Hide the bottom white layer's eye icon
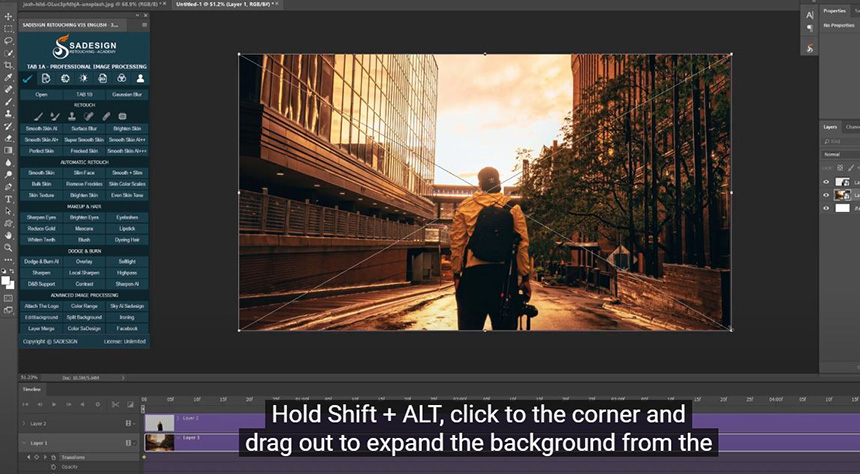The image size is (860, 474). coord(826,208)
